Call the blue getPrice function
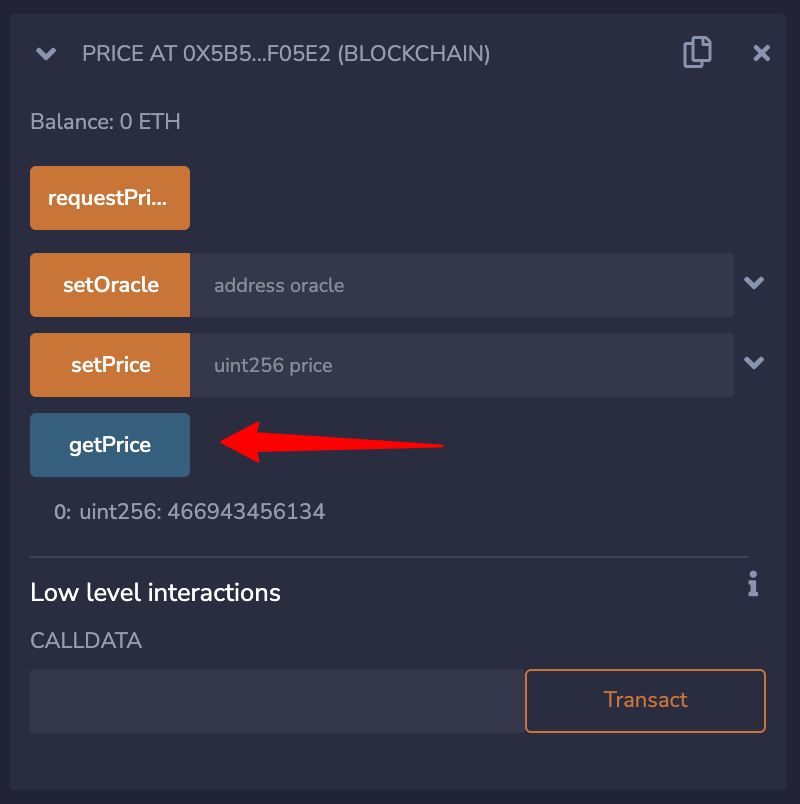Viewport: 800px width, 804px height. pyautogui.click(x=110, y=445)
